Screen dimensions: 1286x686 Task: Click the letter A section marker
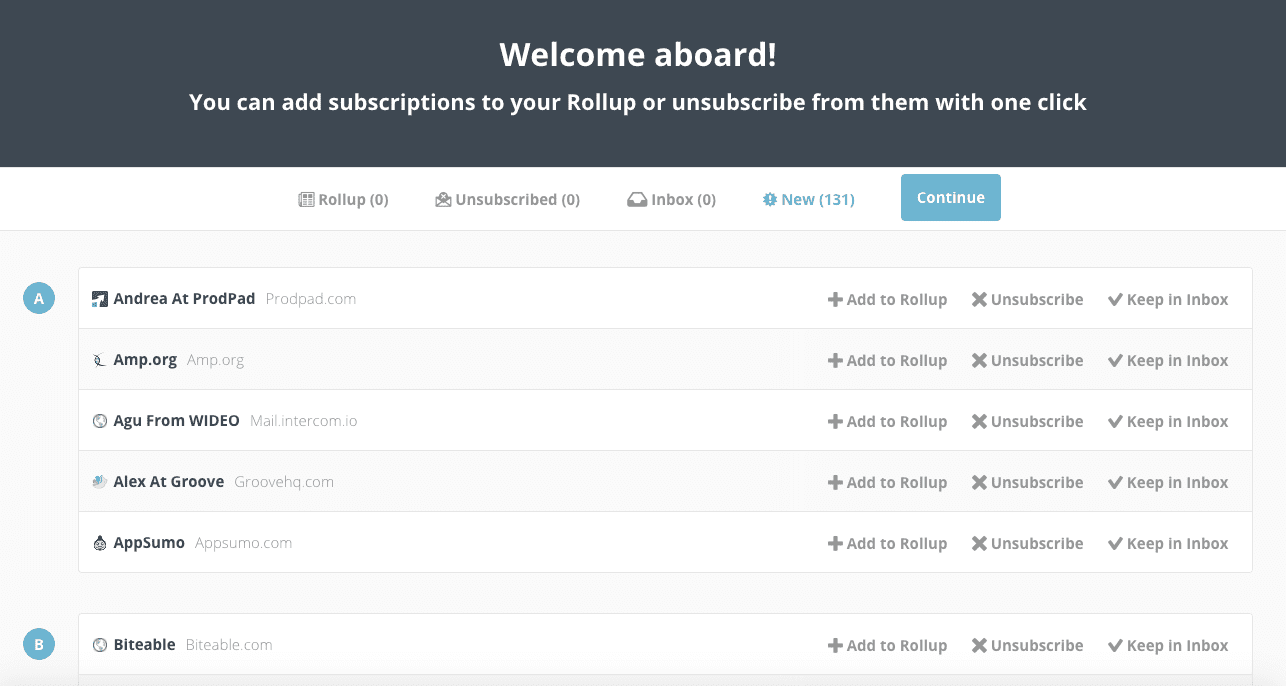[x=39, y=298]
